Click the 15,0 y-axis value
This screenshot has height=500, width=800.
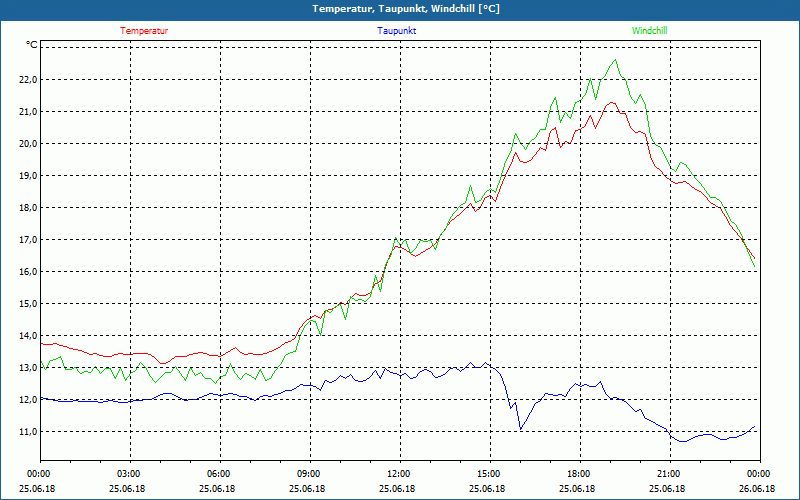(29, 304)
